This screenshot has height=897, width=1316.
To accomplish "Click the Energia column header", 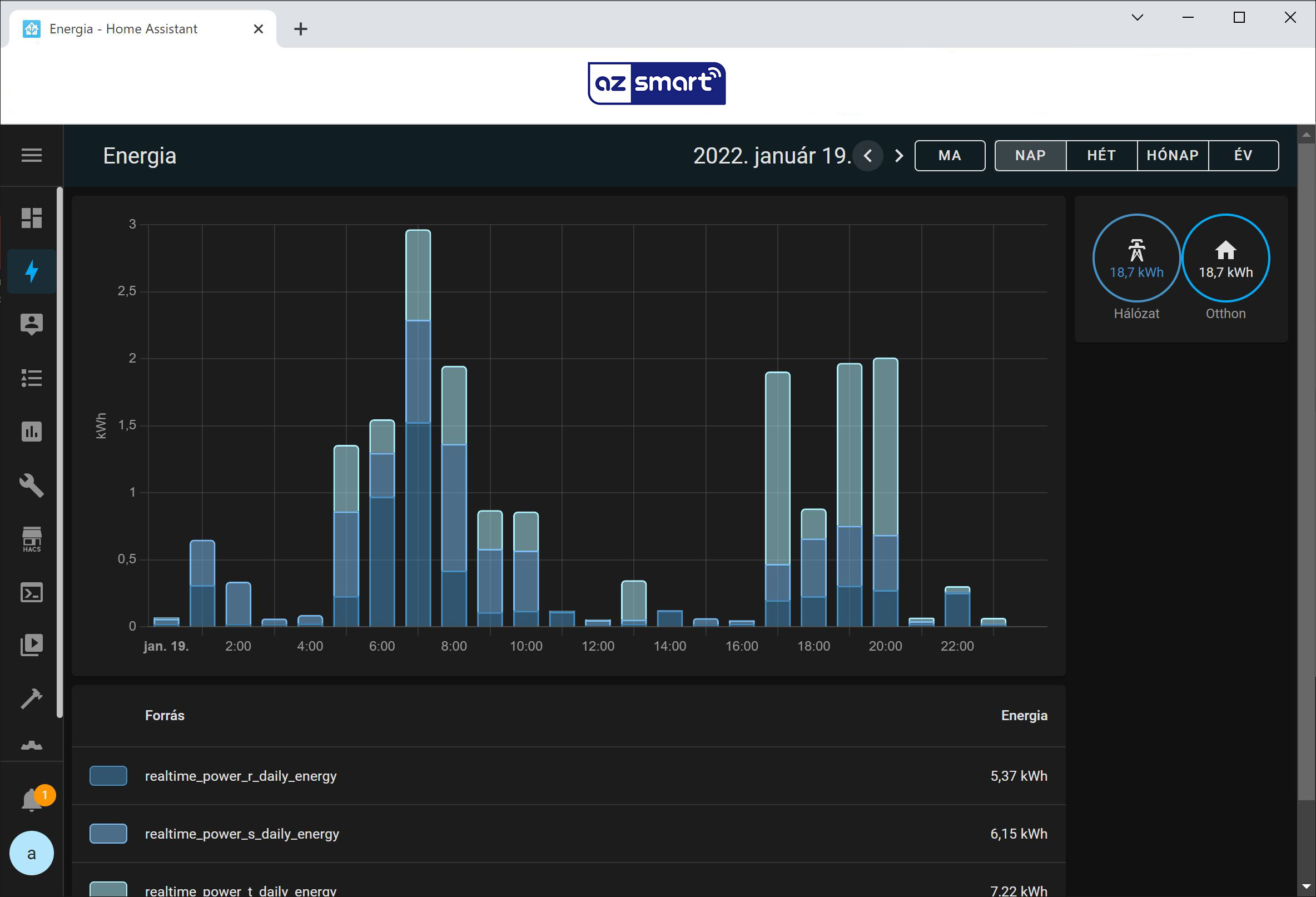I will 1024,715.
